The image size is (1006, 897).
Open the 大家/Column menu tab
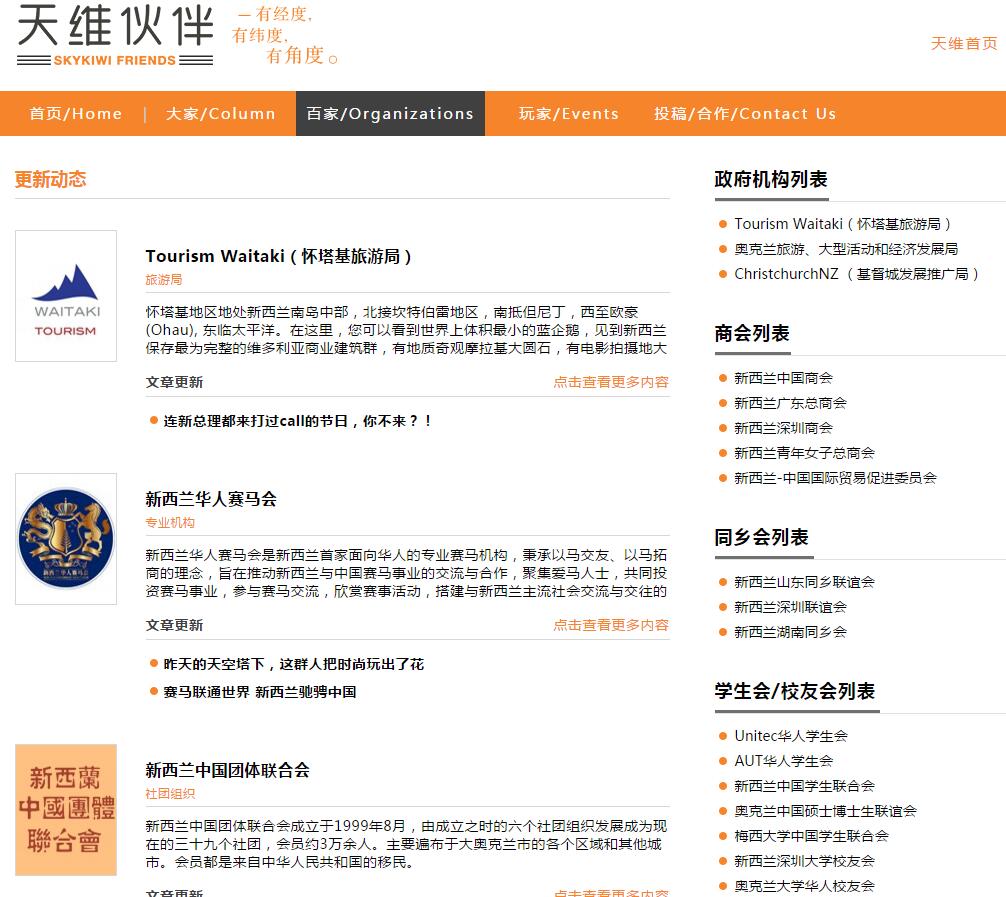tap(220, 114)
